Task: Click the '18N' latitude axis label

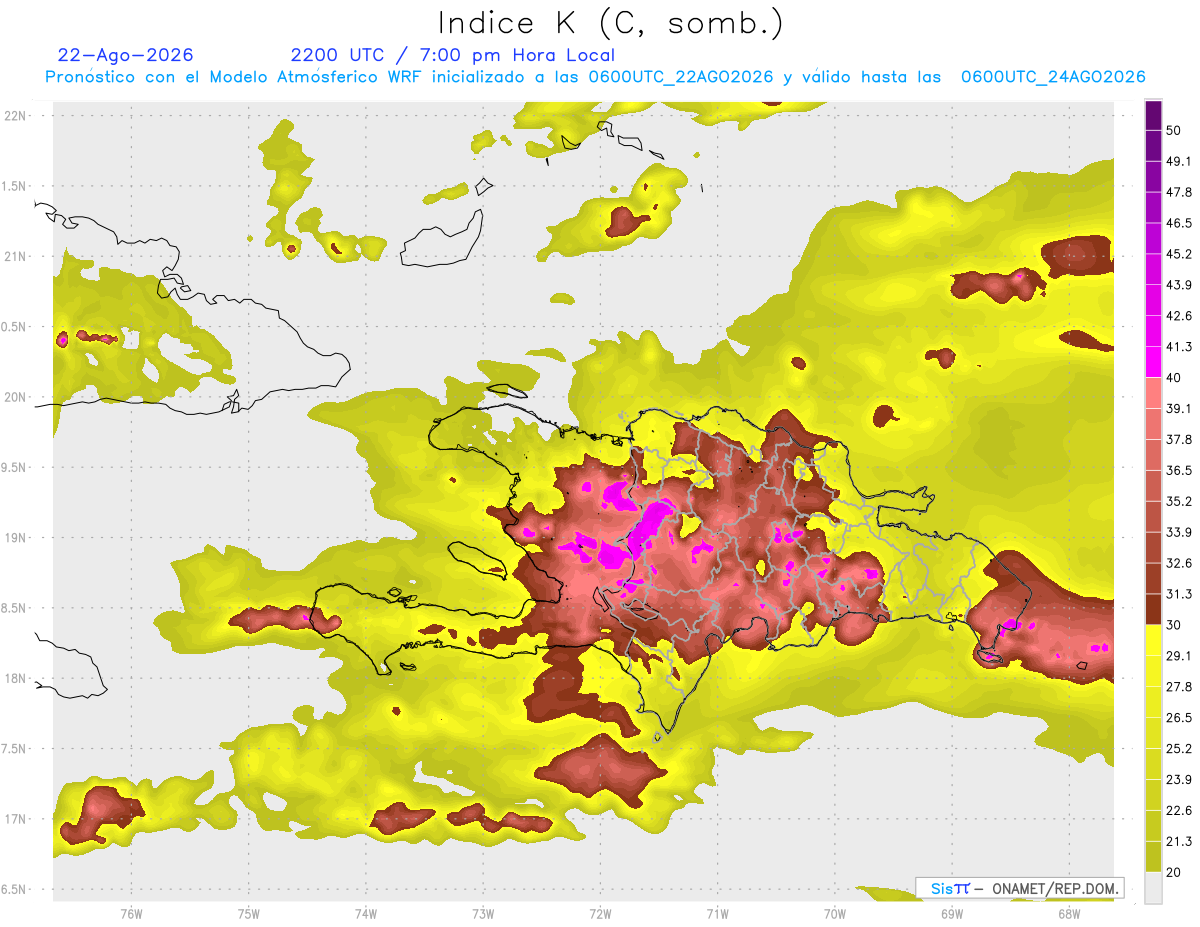Action: [15, 678]
